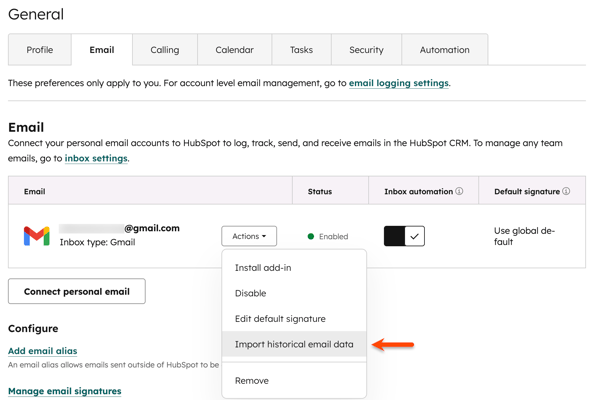Viewport: 600px width, 400px height.
Task: Open the Calling tab
Action: tap(165, 50)
